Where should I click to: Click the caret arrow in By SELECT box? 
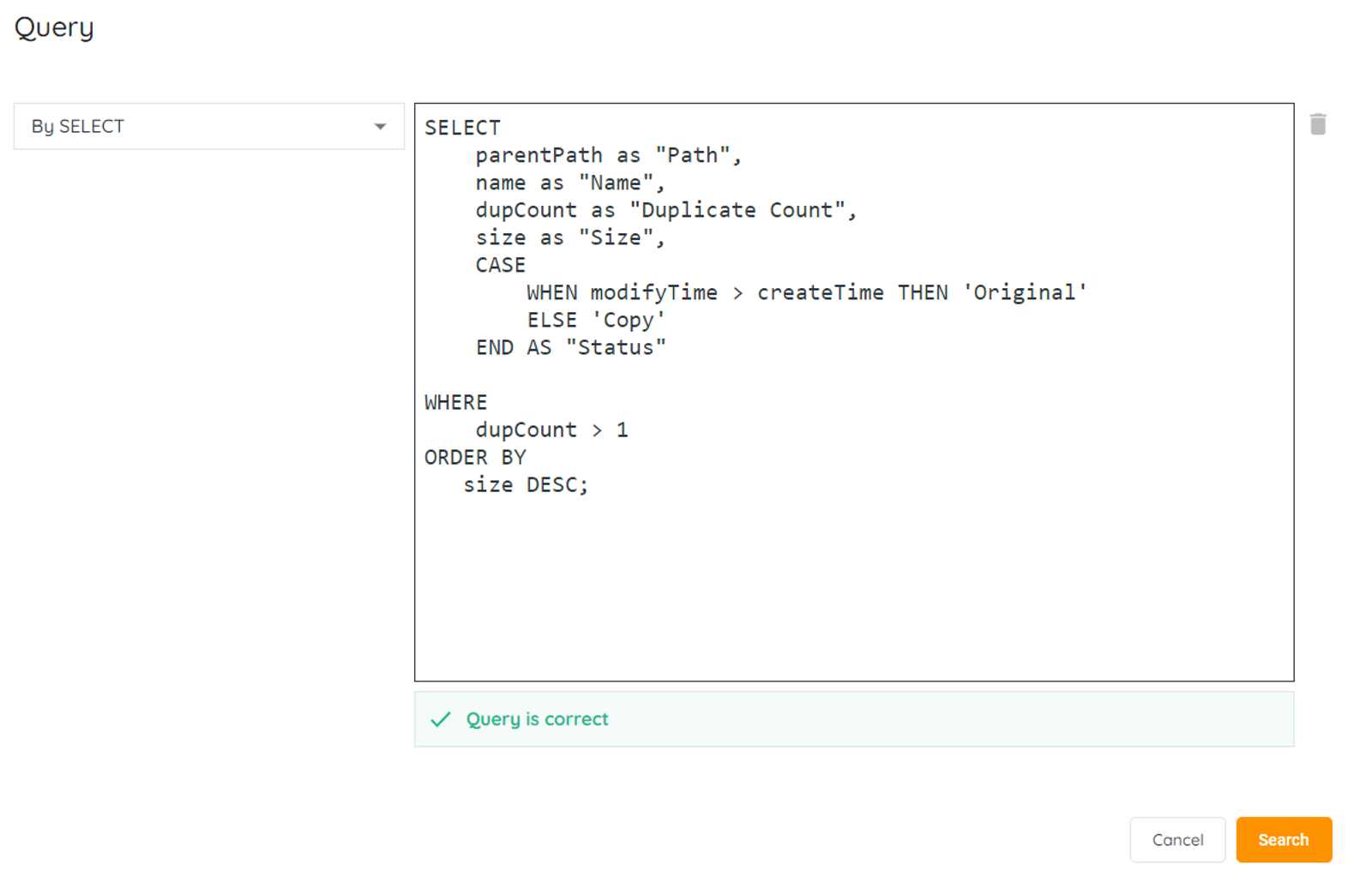(380, 127)
